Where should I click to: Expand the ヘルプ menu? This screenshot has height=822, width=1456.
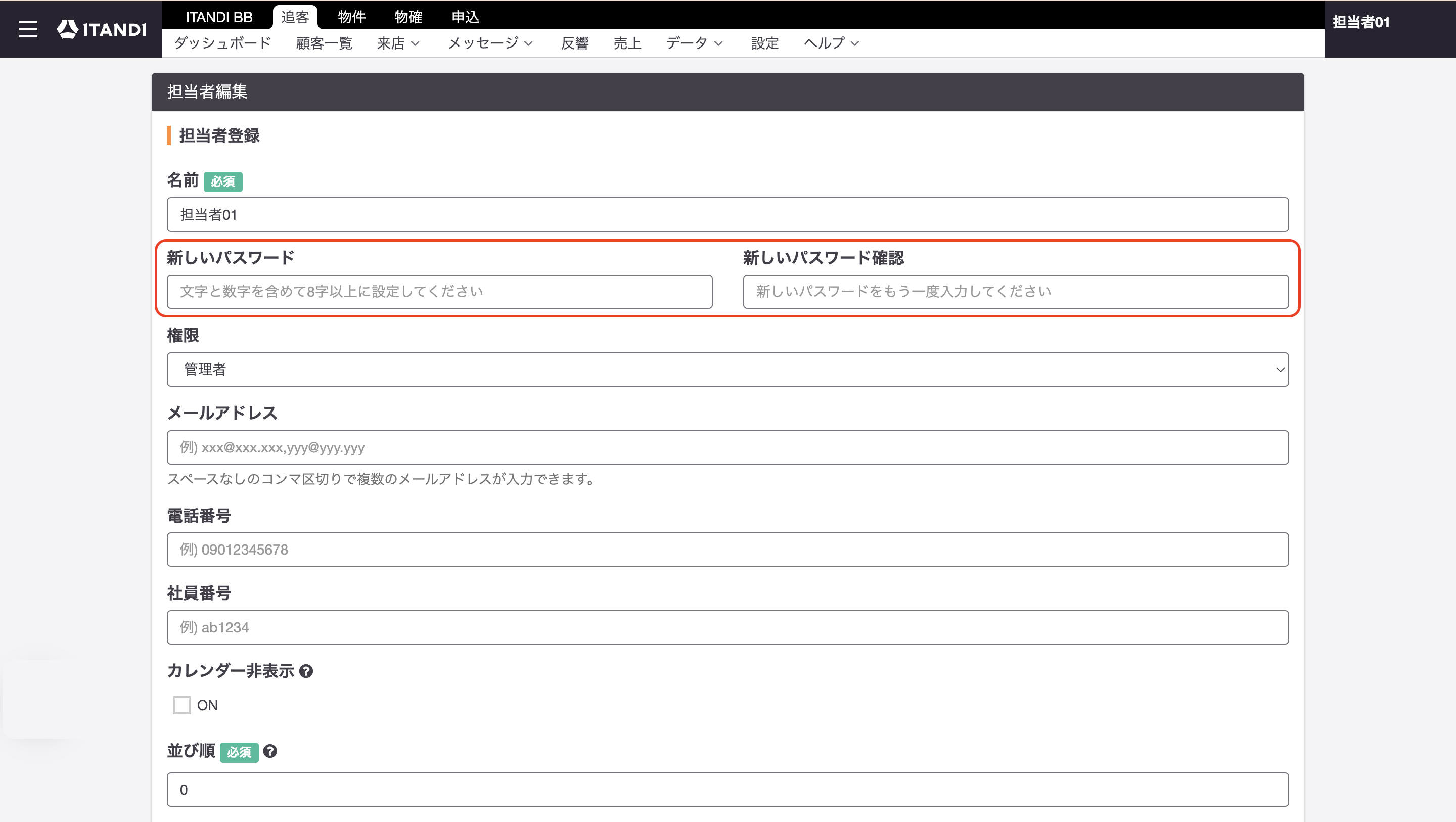click(x=831, y=43)
